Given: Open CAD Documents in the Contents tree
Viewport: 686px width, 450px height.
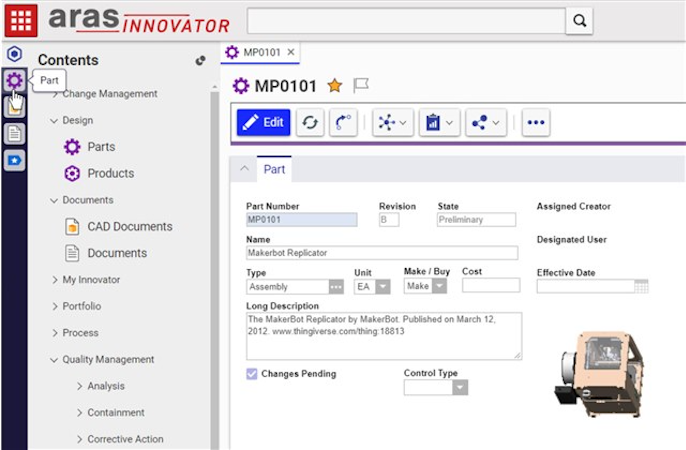Looking at the screenshot, I should 130,227.
